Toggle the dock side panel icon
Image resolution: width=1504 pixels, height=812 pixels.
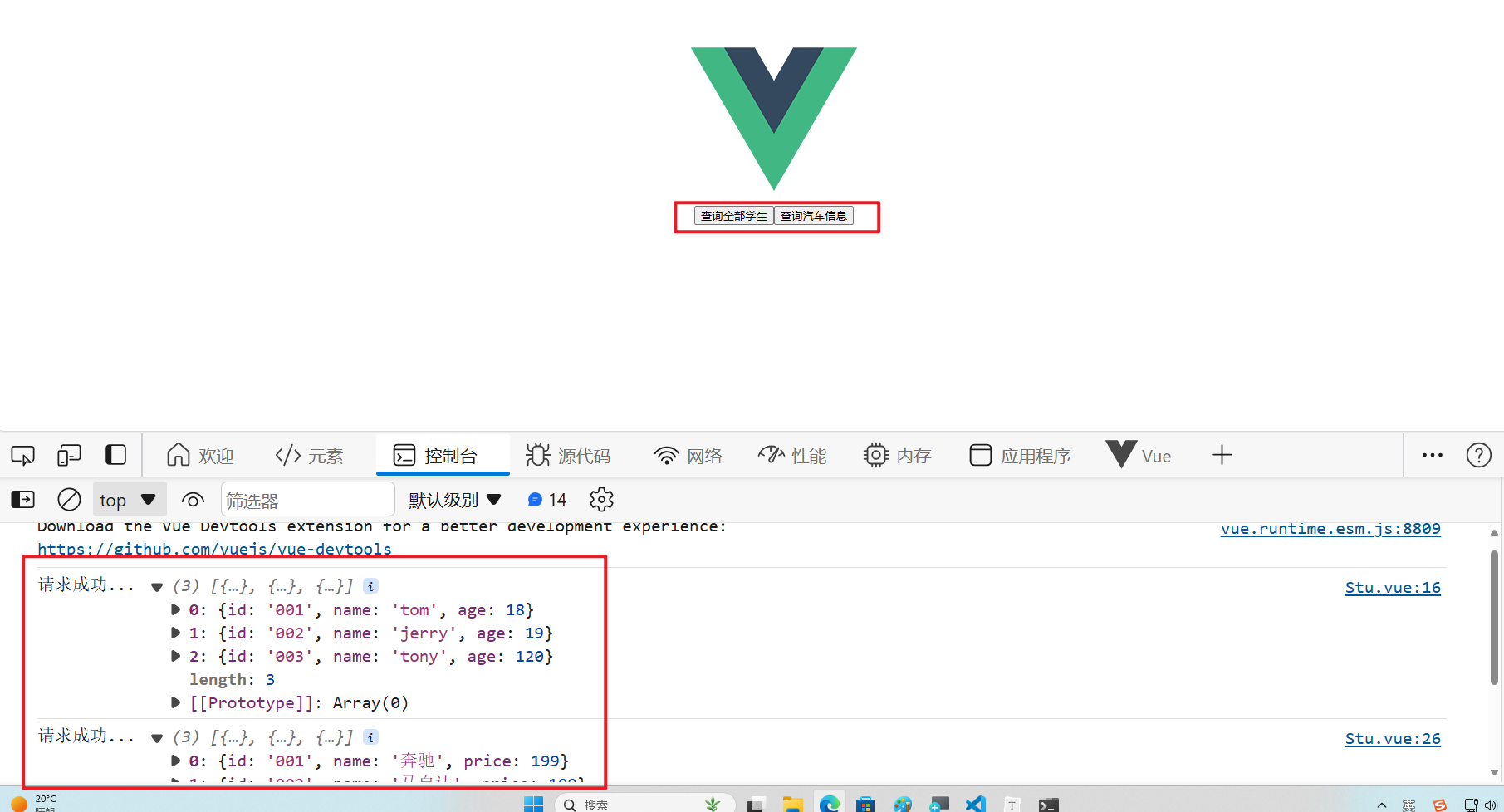(115, 455)
